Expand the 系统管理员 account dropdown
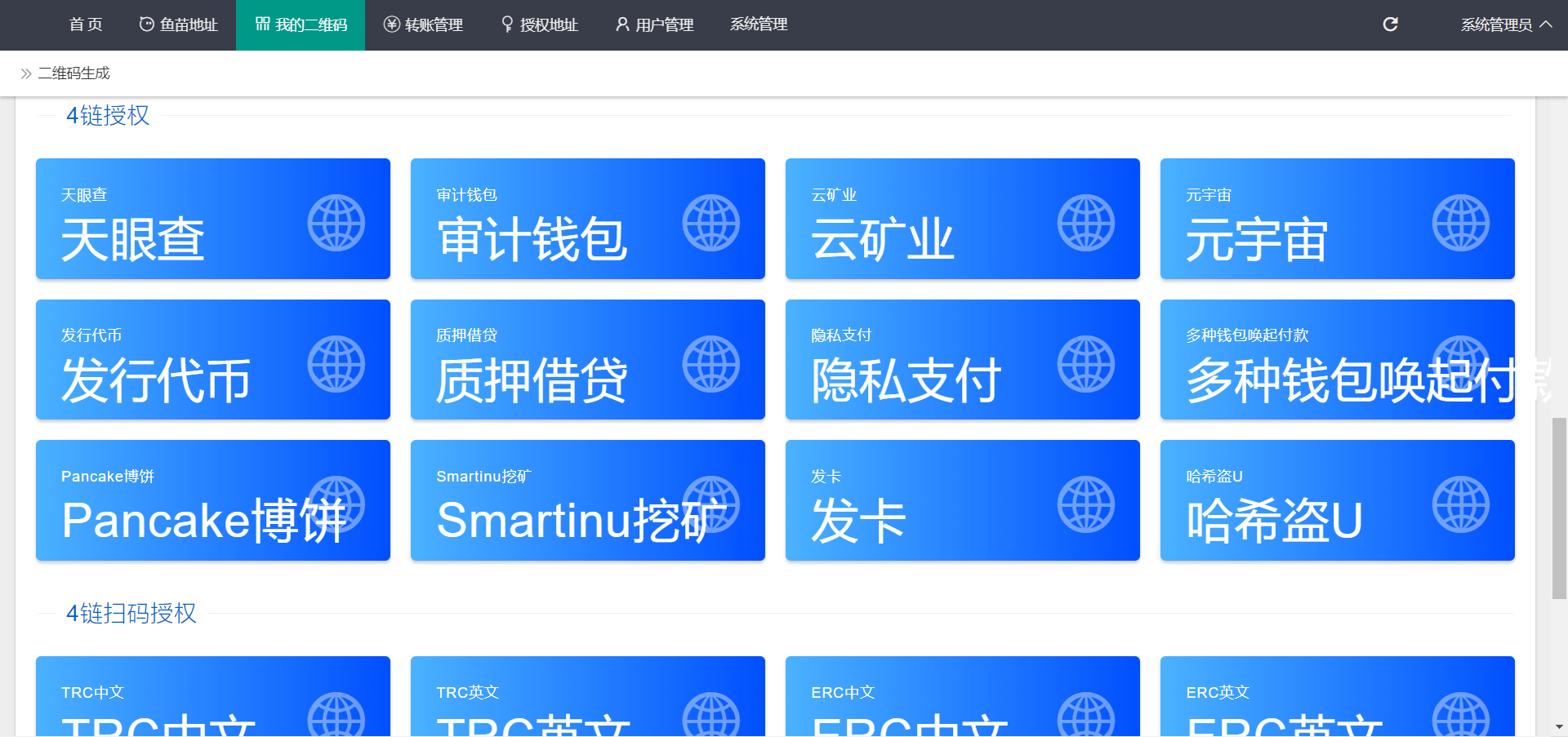This screenshot has width=1568, height=737. (1506, 24)
